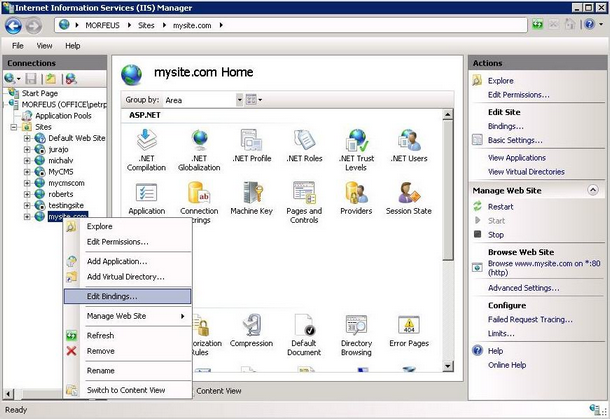
Task: Open Manage Web Site submenu
Action: point(128,316)
